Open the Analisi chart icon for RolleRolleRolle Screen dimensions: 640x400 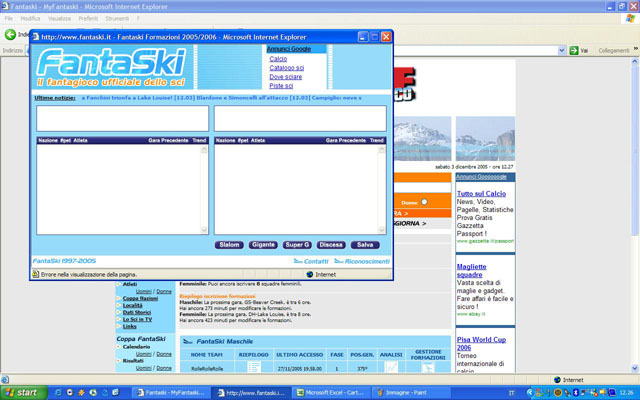391,367
